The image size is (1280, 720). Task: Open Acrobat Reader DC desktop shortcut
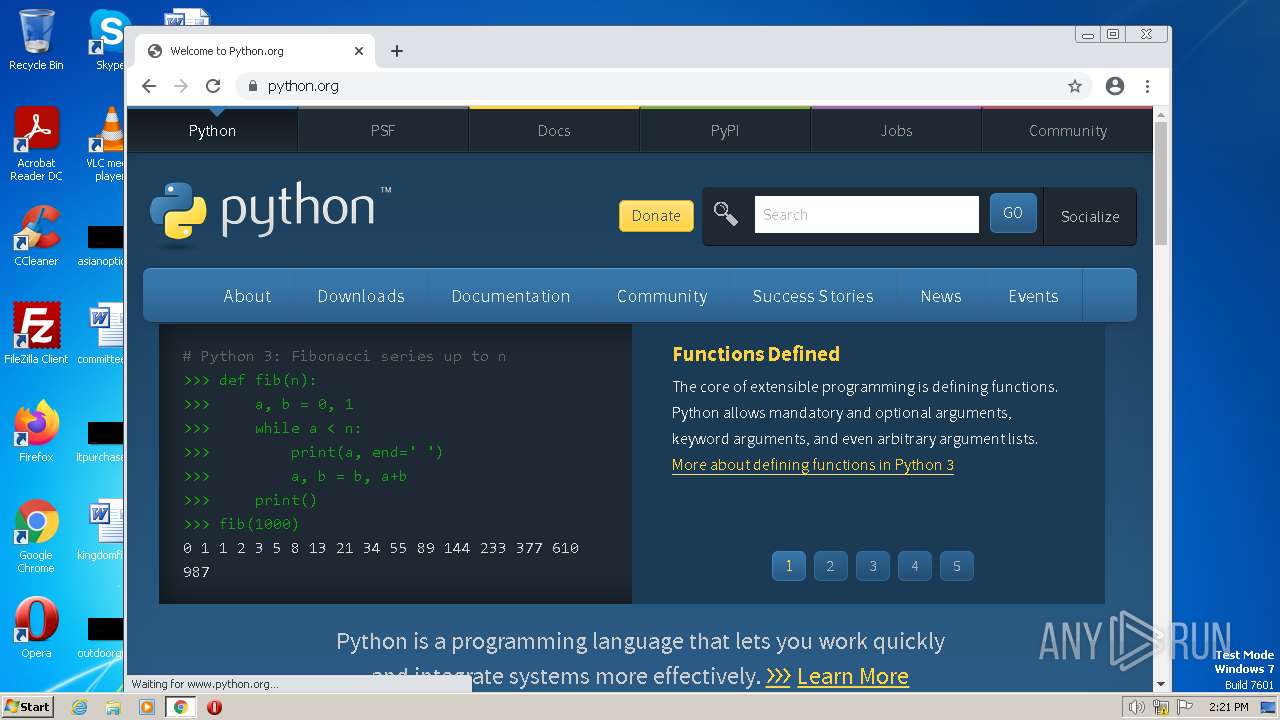tap(36, 144)
